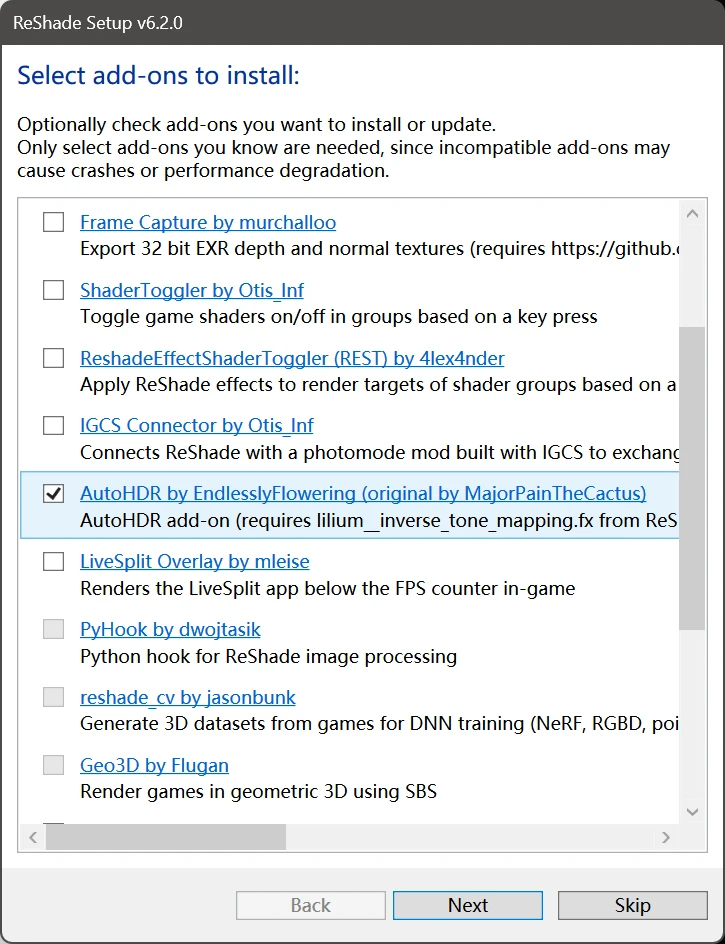The image size is (725, 944).
Task: Click the vertical scrollbar up arrow
Action: pos(692,213)
